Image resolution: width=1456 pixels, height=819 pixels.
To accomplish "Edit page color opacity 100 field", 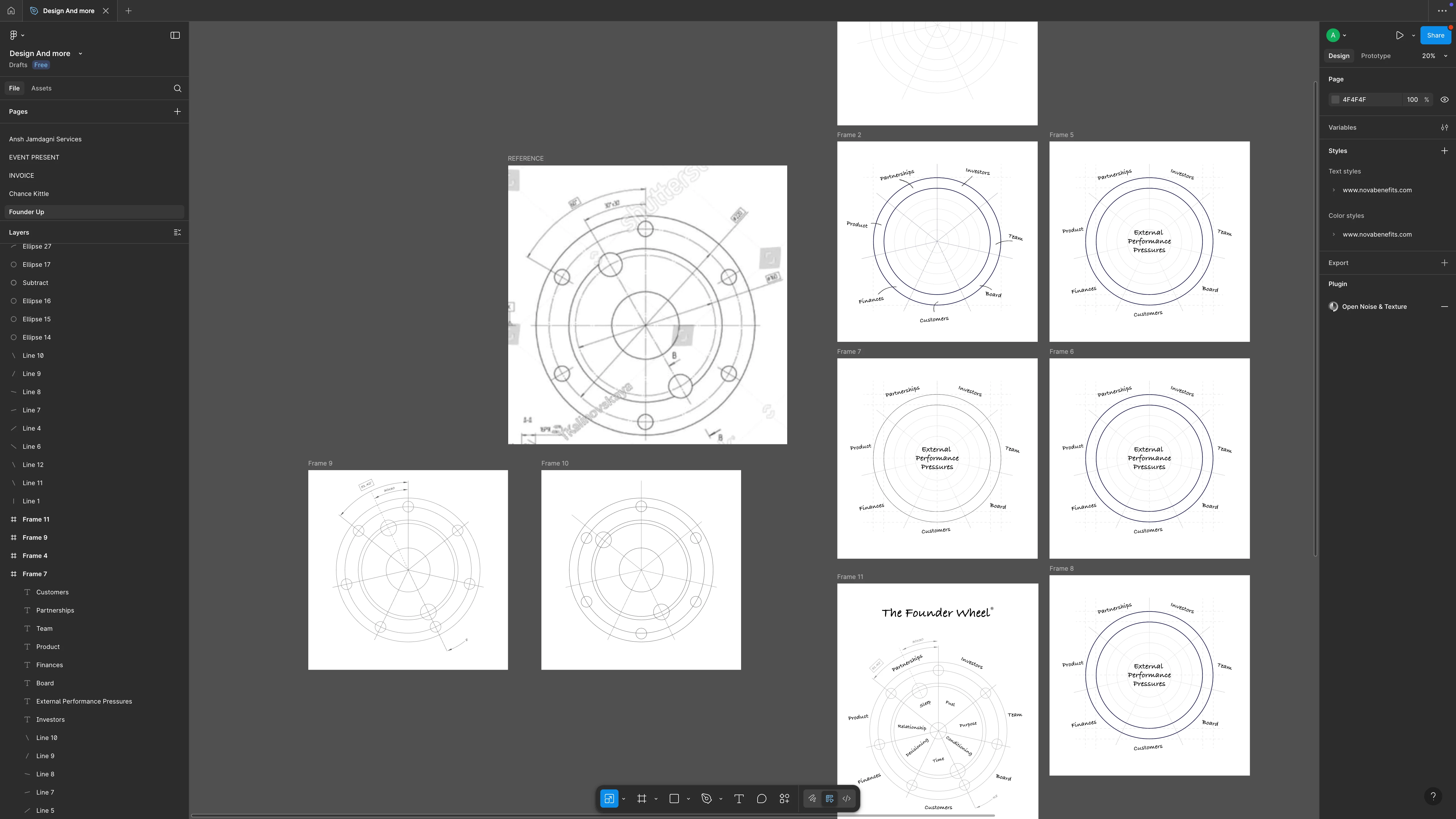I will (x=1412, y=100).
